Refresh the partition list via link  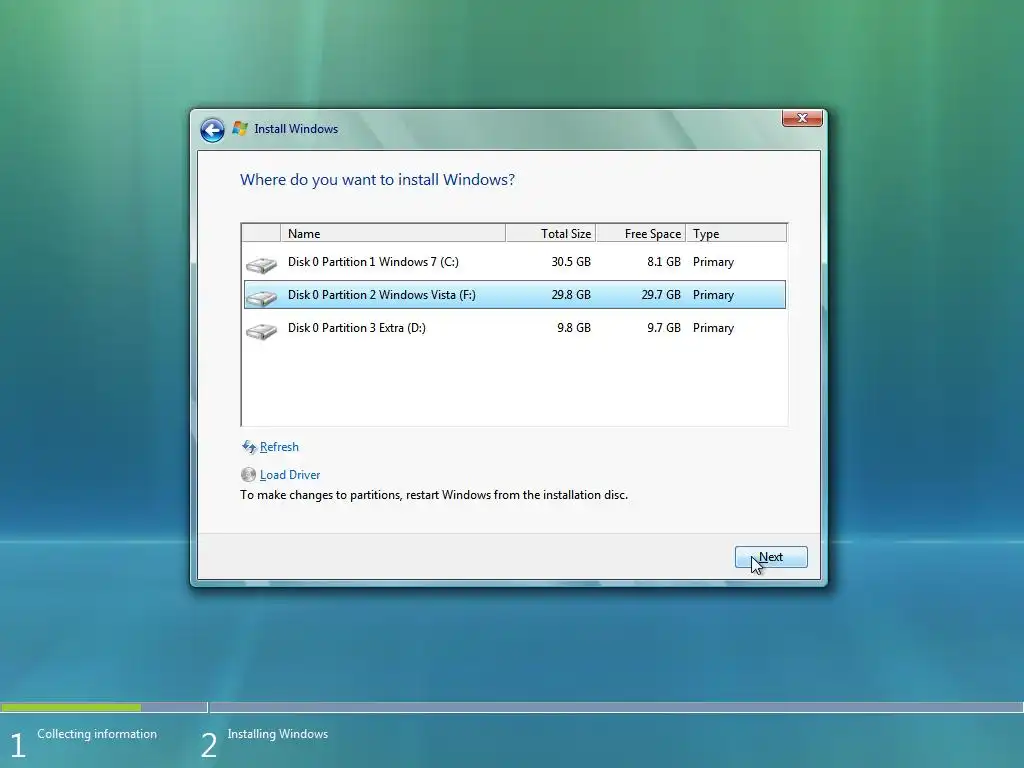tap(279, 447)
